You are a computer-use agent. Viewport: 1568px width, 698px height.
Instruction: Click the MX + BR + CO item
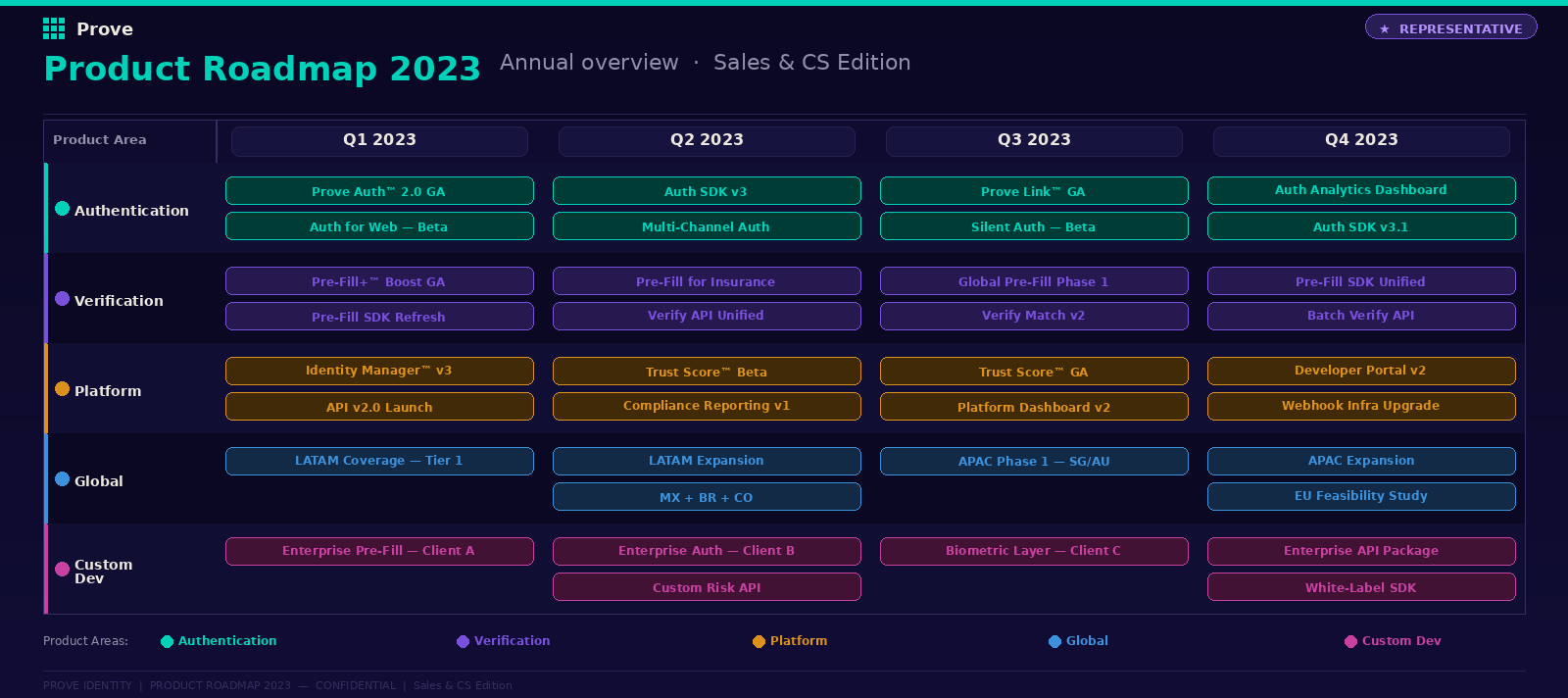pyautogui.click(x=707, y=497)
